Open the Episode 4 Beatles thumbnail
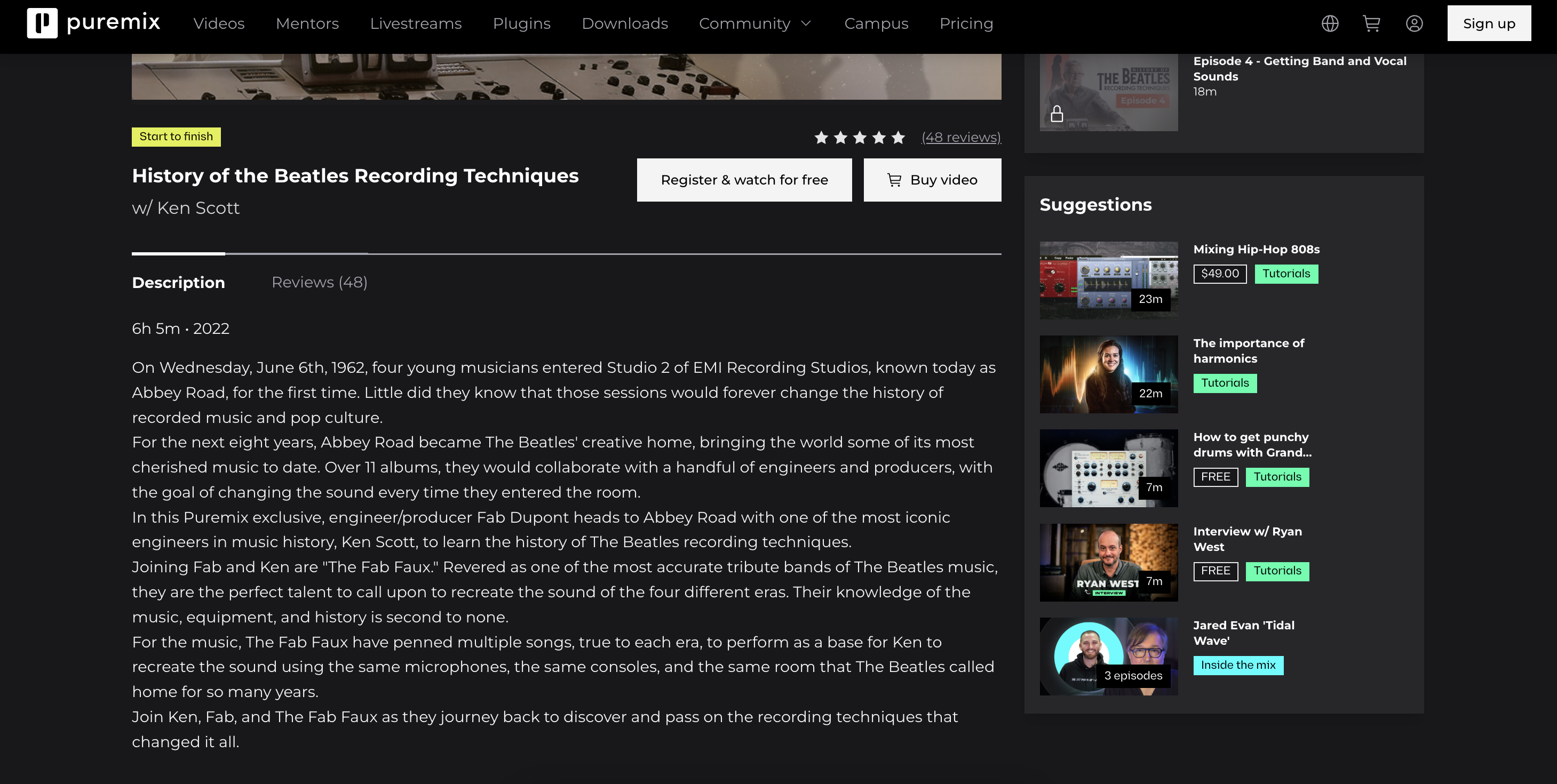 click(x=1108, y=92)
